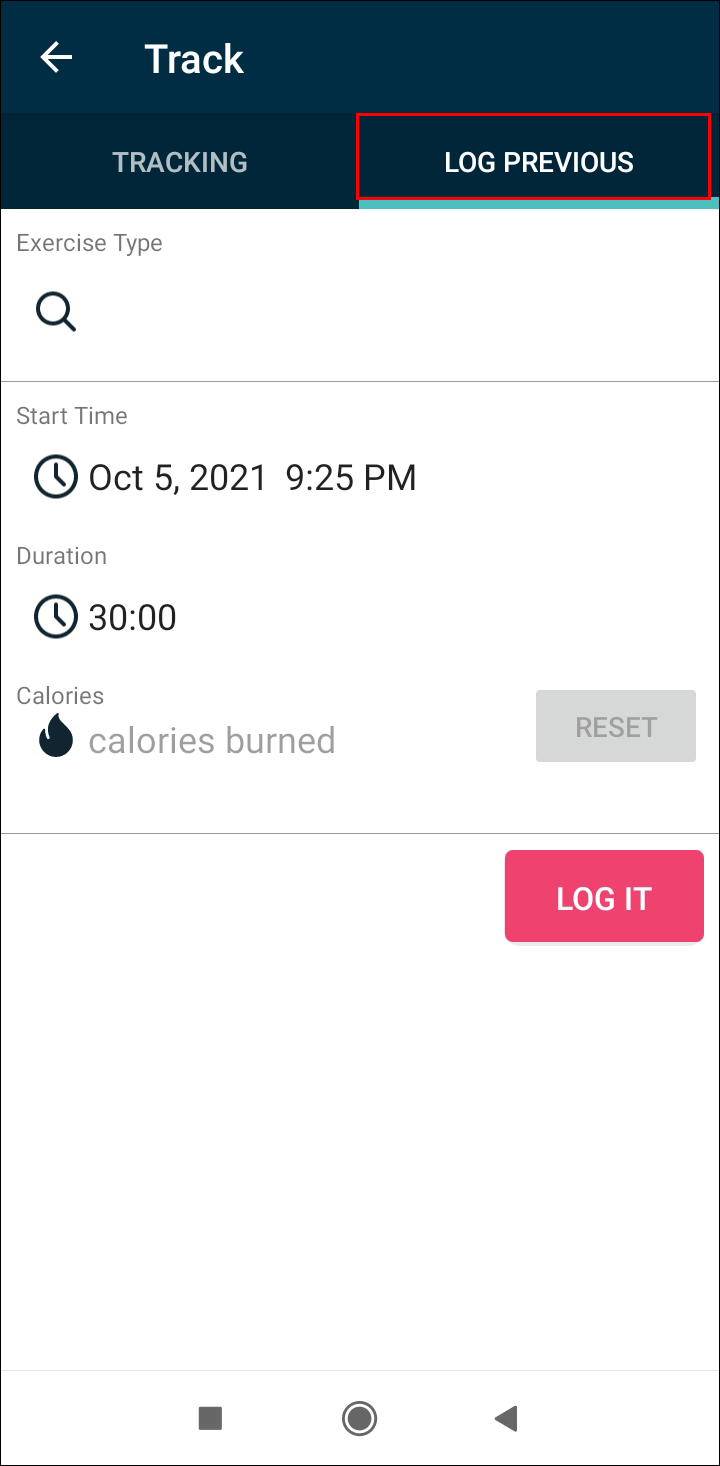The image size is (720, 1466).
Task: Tap the back arrow beside Track
Action: (56, 58)
